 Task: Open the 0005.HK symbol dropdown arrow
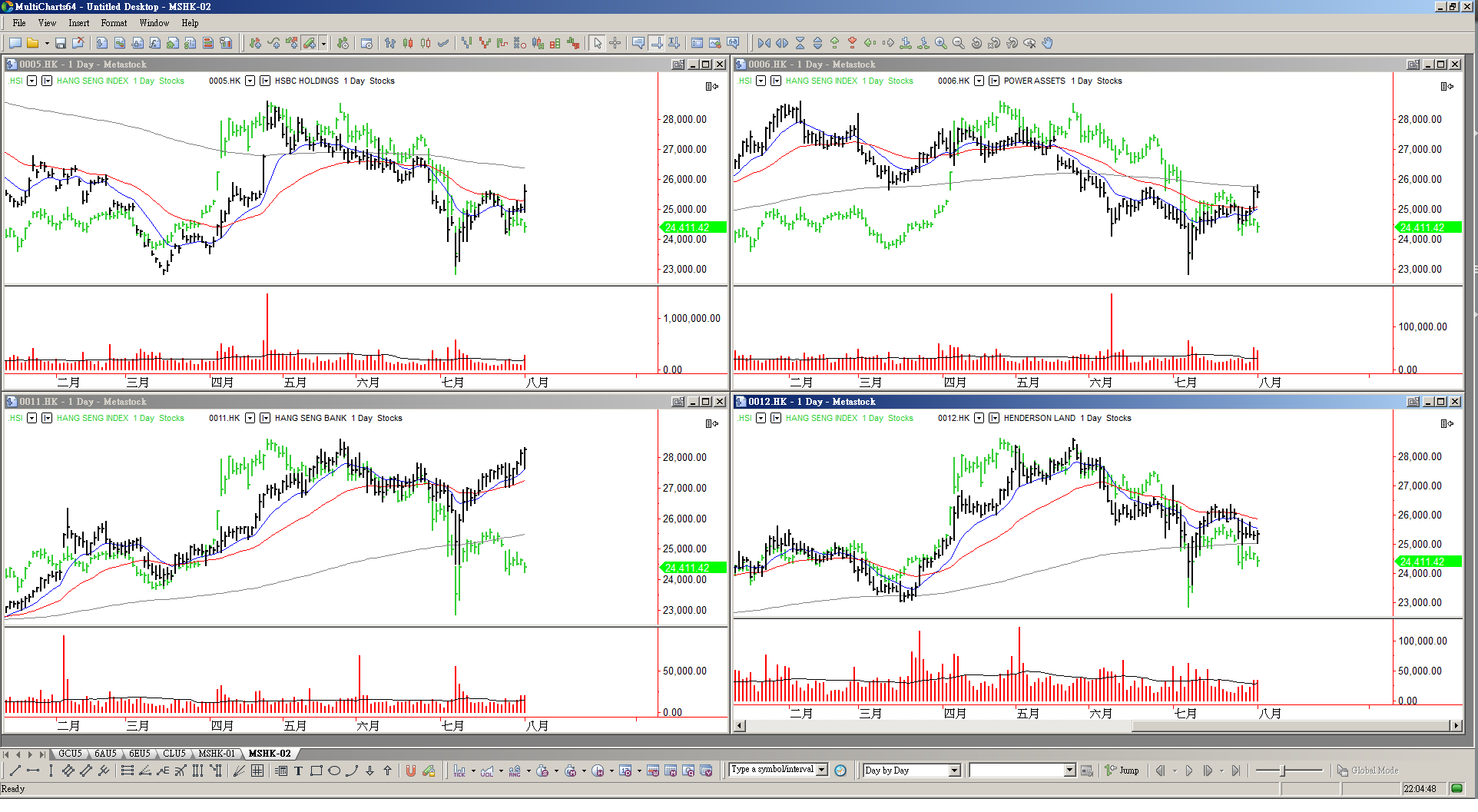click(250, 81)
